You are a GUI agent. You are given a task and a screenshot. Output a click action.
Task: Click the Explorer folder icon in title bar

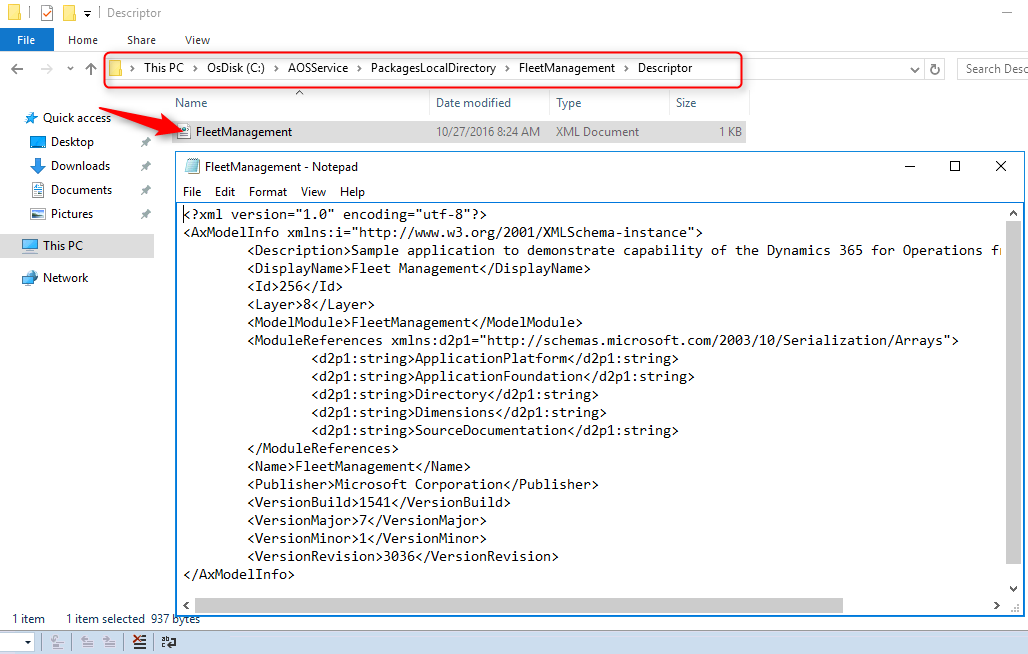click(x=14, y=12)
